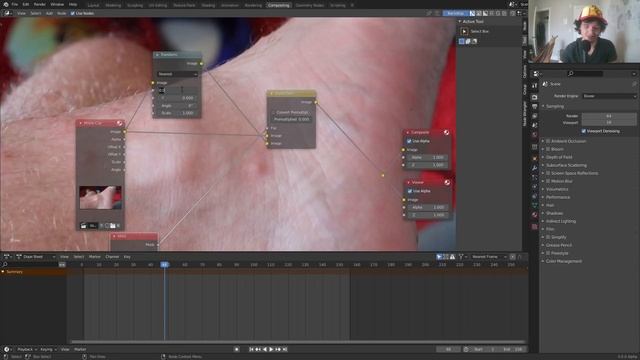Viewport: 640px width, 360px height.
Task: Click the Movie Clip node preview thumbnail
Action: [x=100, y=198]
